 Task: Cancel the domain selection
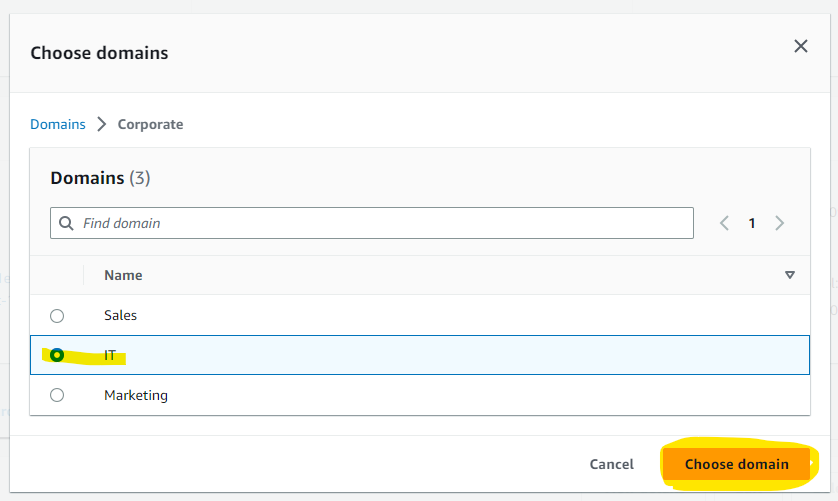point(611,464)
